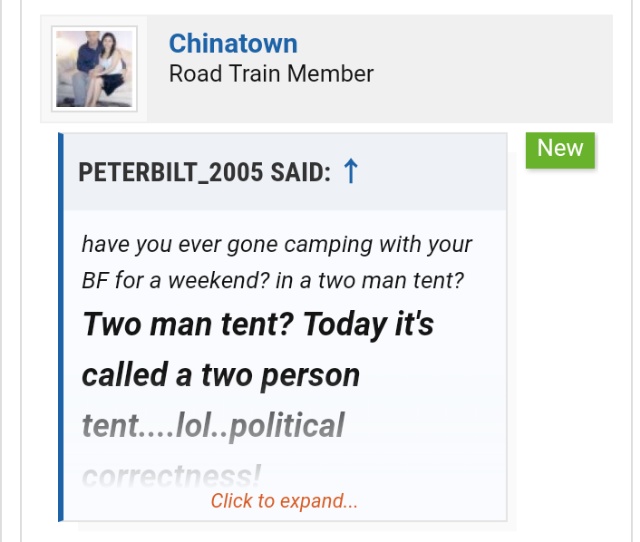The height and width of the screenshot is (542, 640).
Task: Click the up arrow beside PETERBILT_2005 SAID
Action: coord(350,172)
